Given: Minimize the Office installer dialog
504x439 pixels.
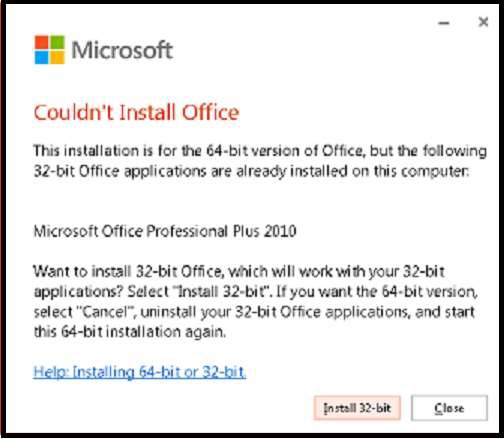Looking at the screenshot, I should 444,23.
